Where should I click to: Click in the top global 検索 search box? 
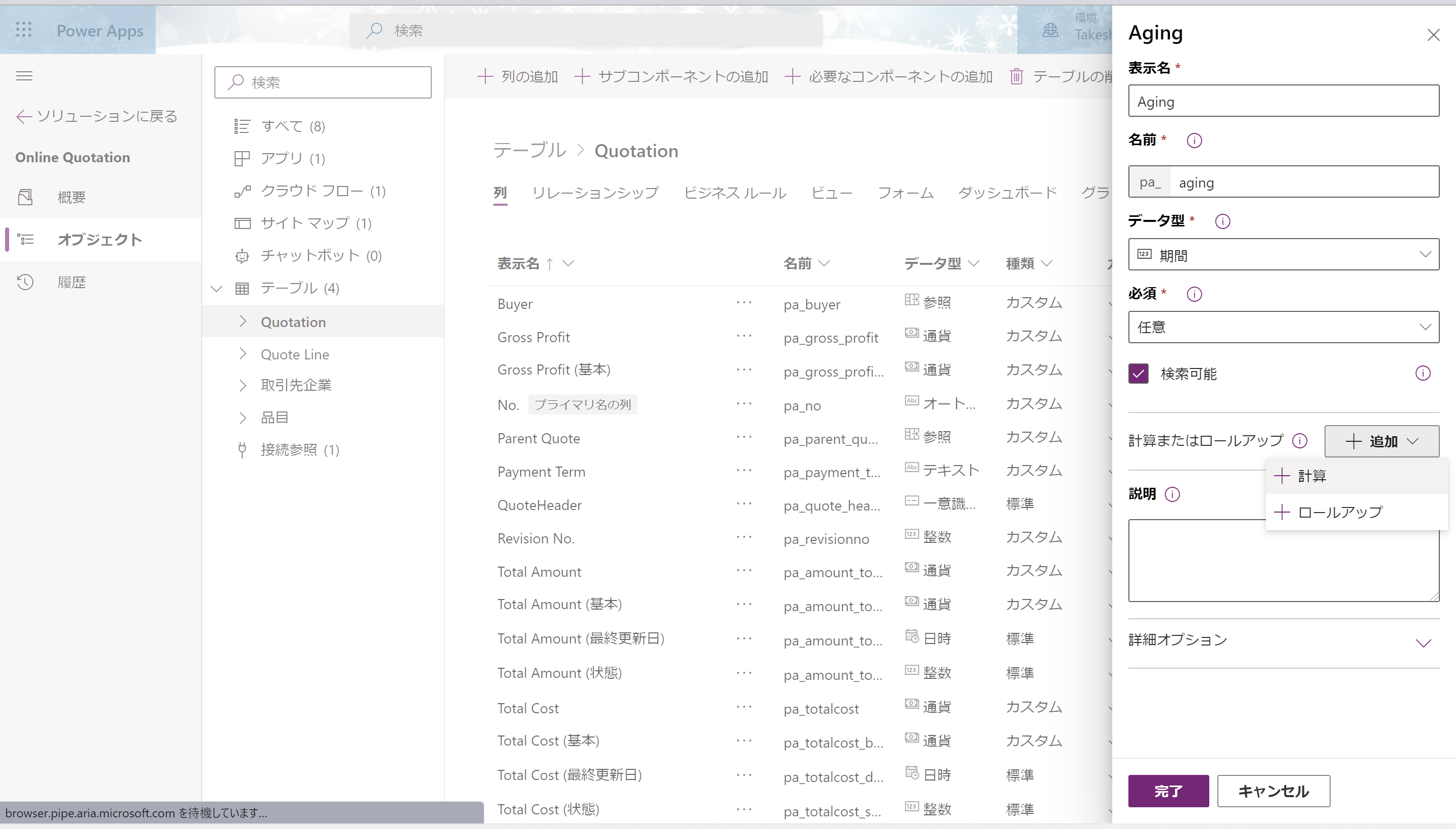pyautogui.click(x=586, y=30)
